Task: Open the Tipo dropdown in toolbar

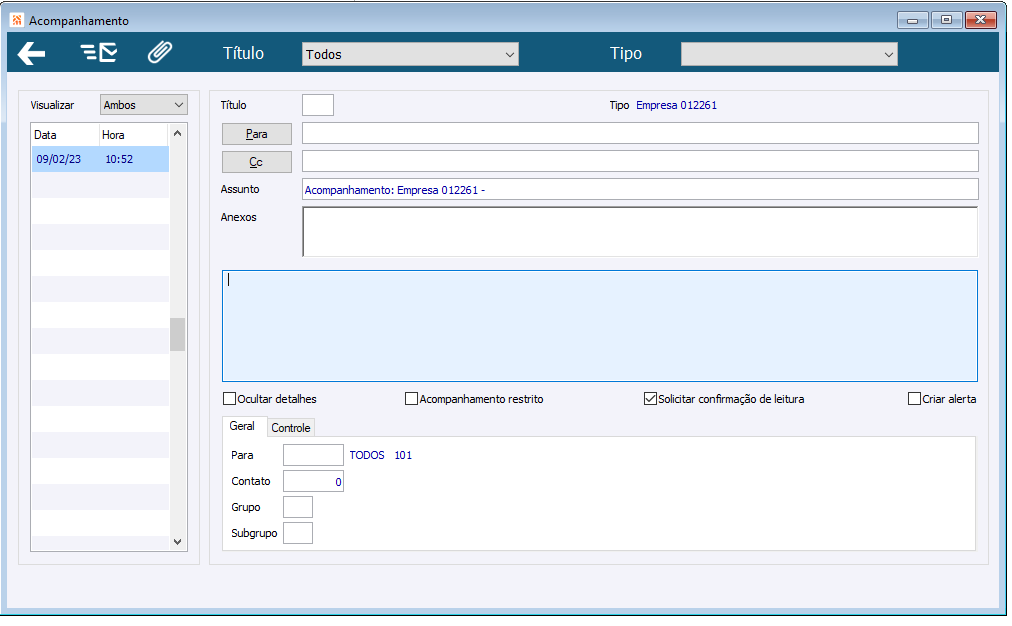Action: 789,54
